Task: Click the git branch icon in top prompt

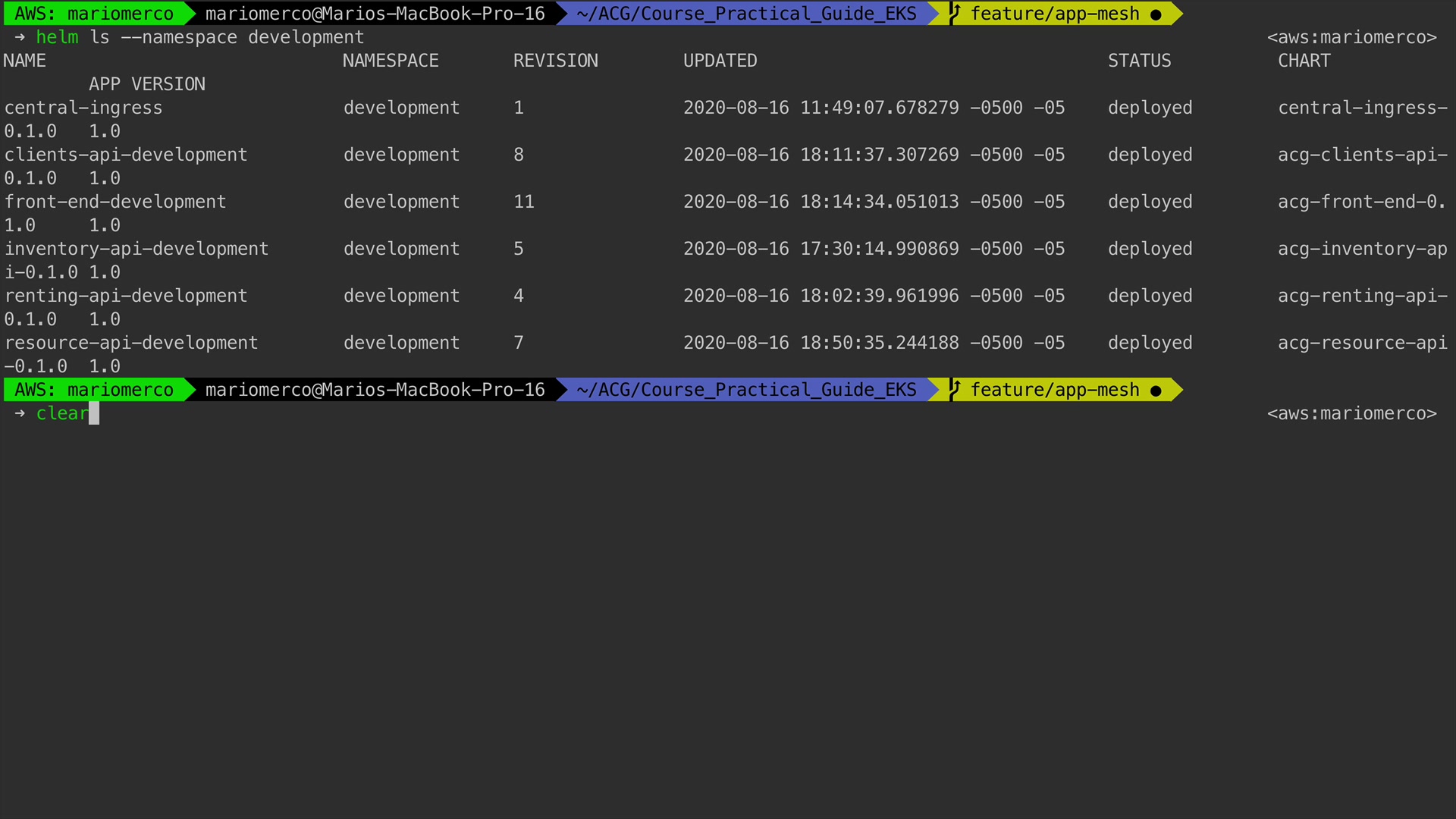Action: 955,14
